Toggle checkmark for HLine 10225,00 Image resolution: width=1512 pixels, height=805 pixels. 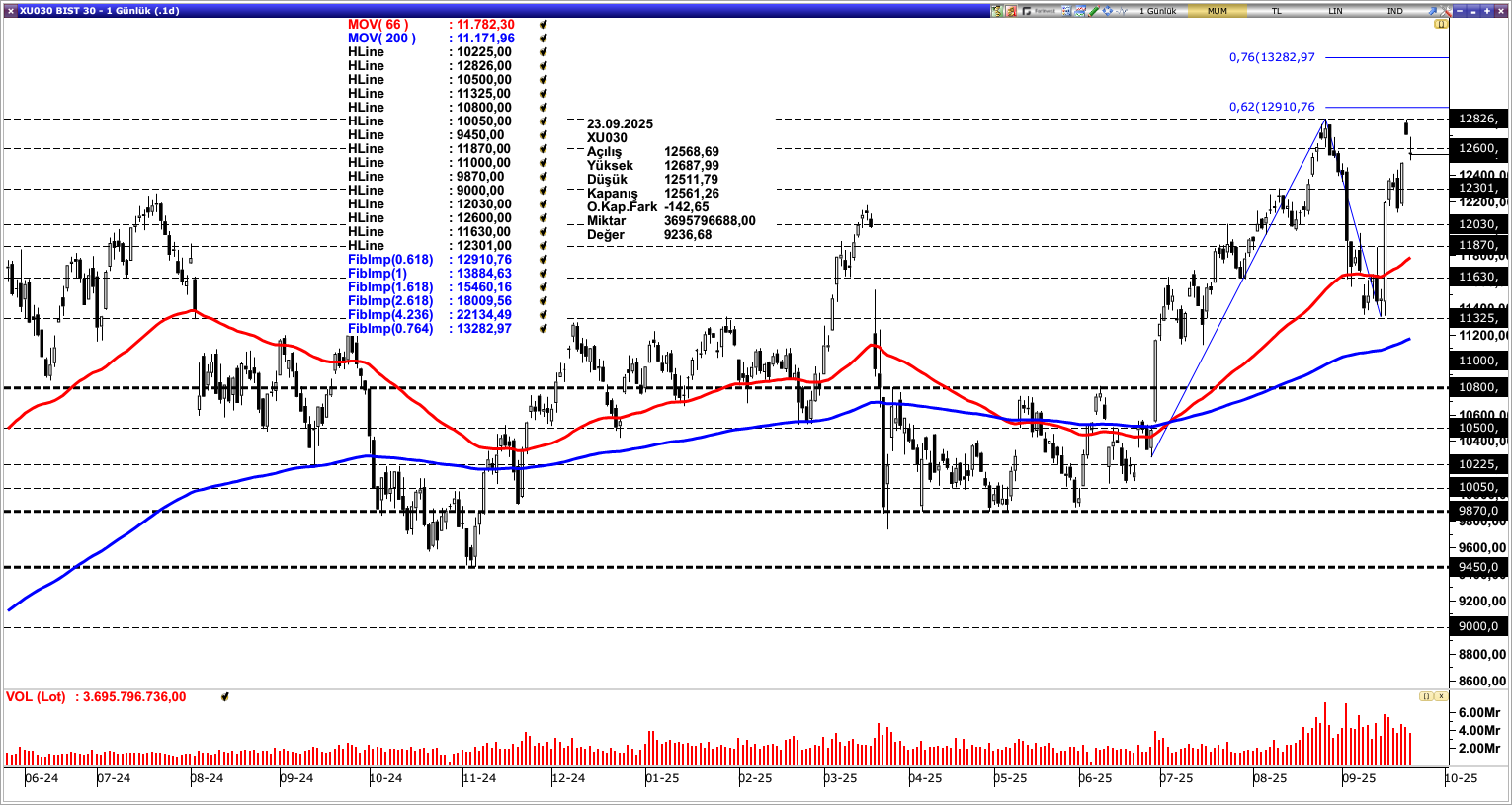[x=544, y=52]
